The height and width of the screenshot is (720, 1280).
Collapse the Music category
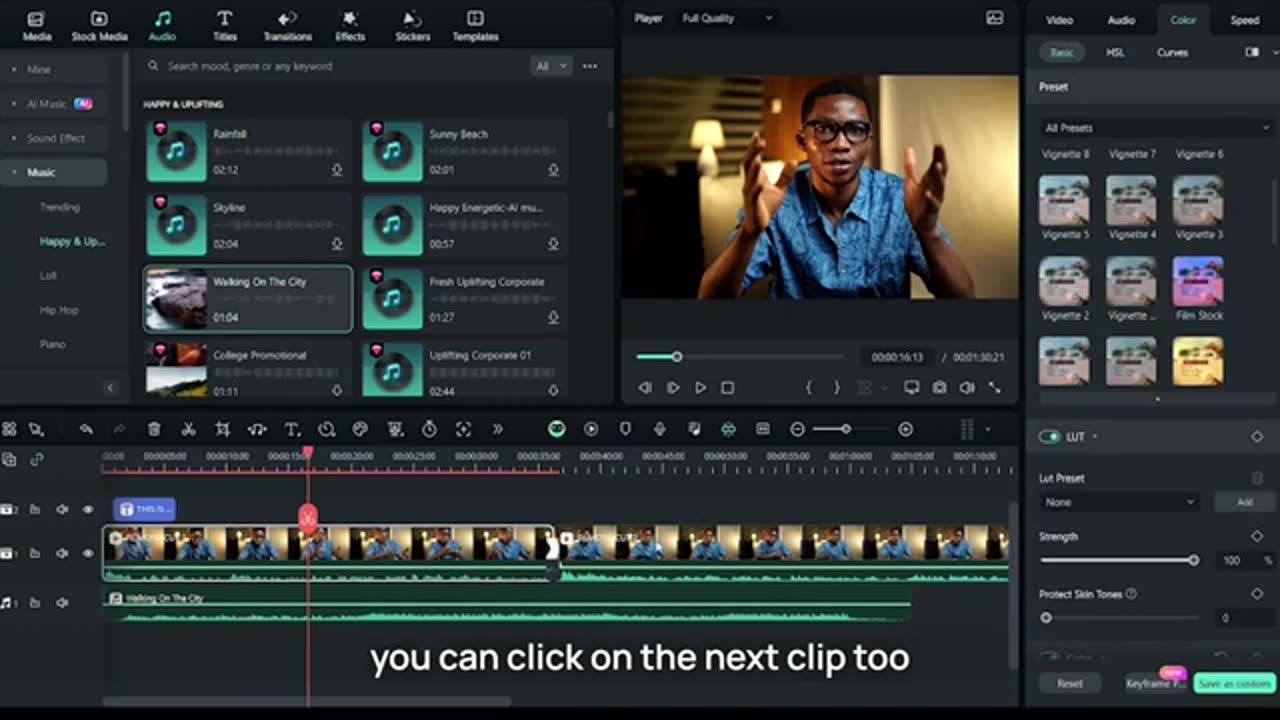click(x=14, y=172)
